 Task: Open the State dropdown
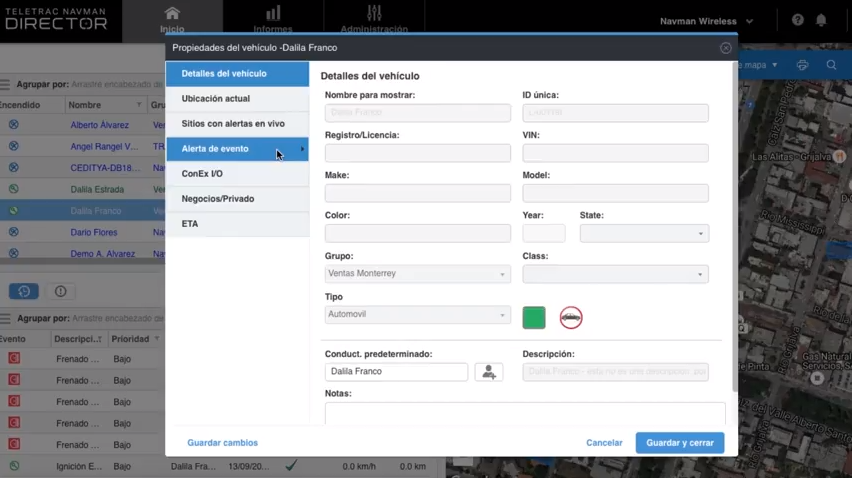644,234
